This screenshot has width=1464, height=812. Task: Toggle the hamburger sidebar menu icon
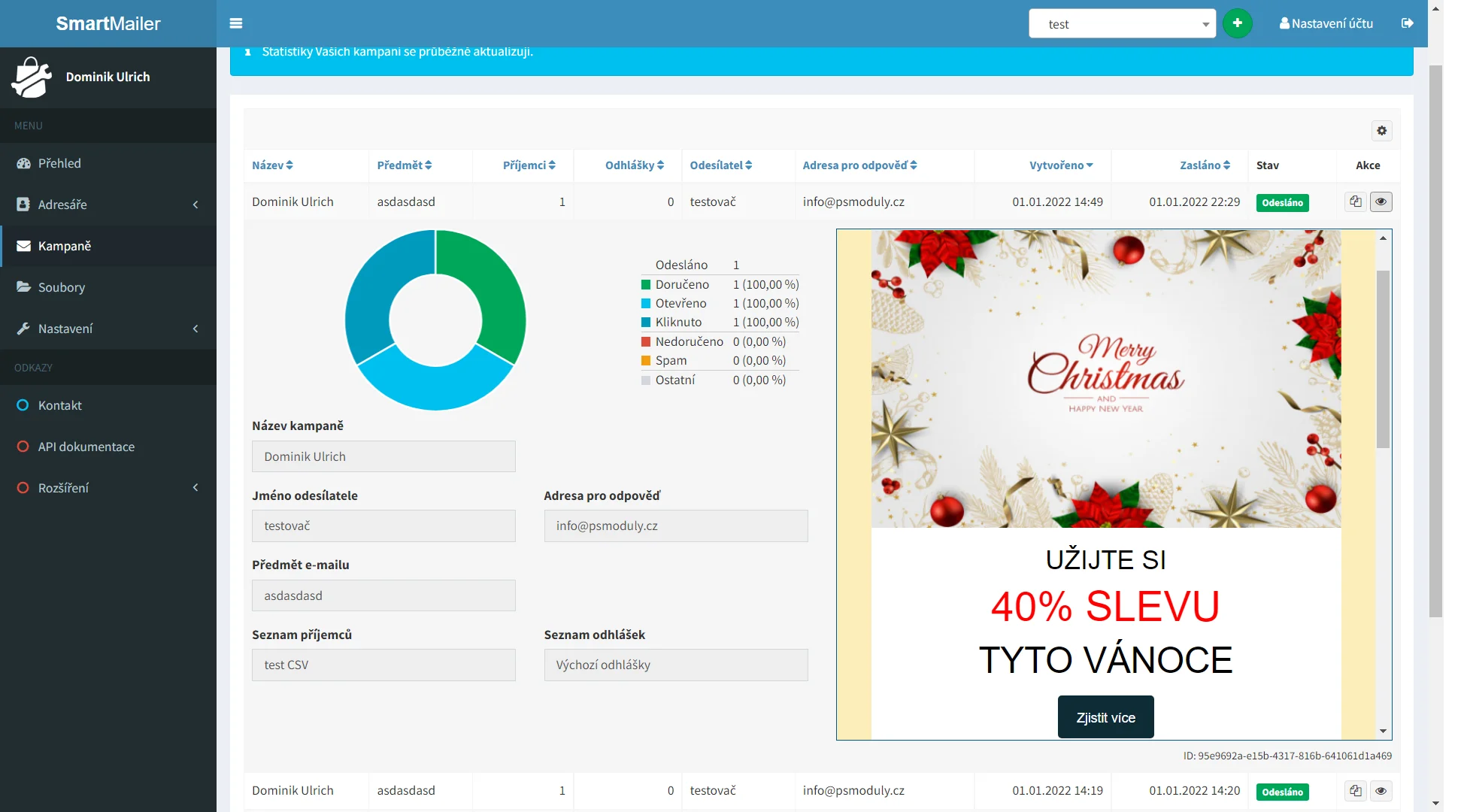[235, 23]
